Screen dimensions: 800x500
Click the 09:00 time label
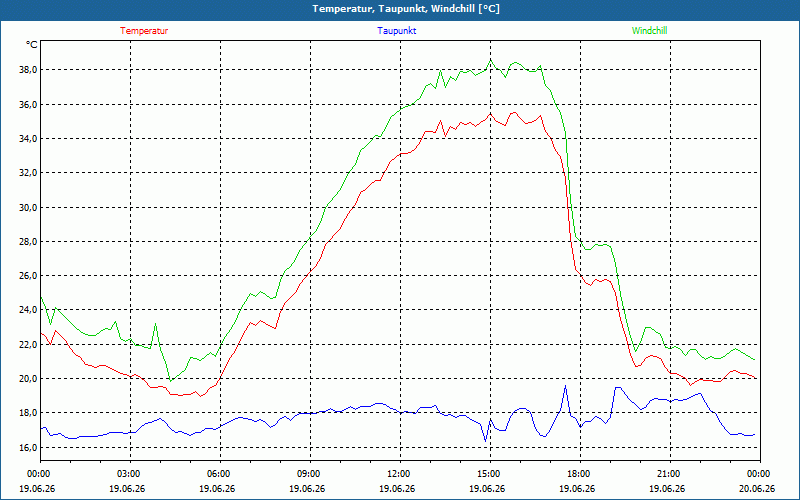click(x=310, y=474)
